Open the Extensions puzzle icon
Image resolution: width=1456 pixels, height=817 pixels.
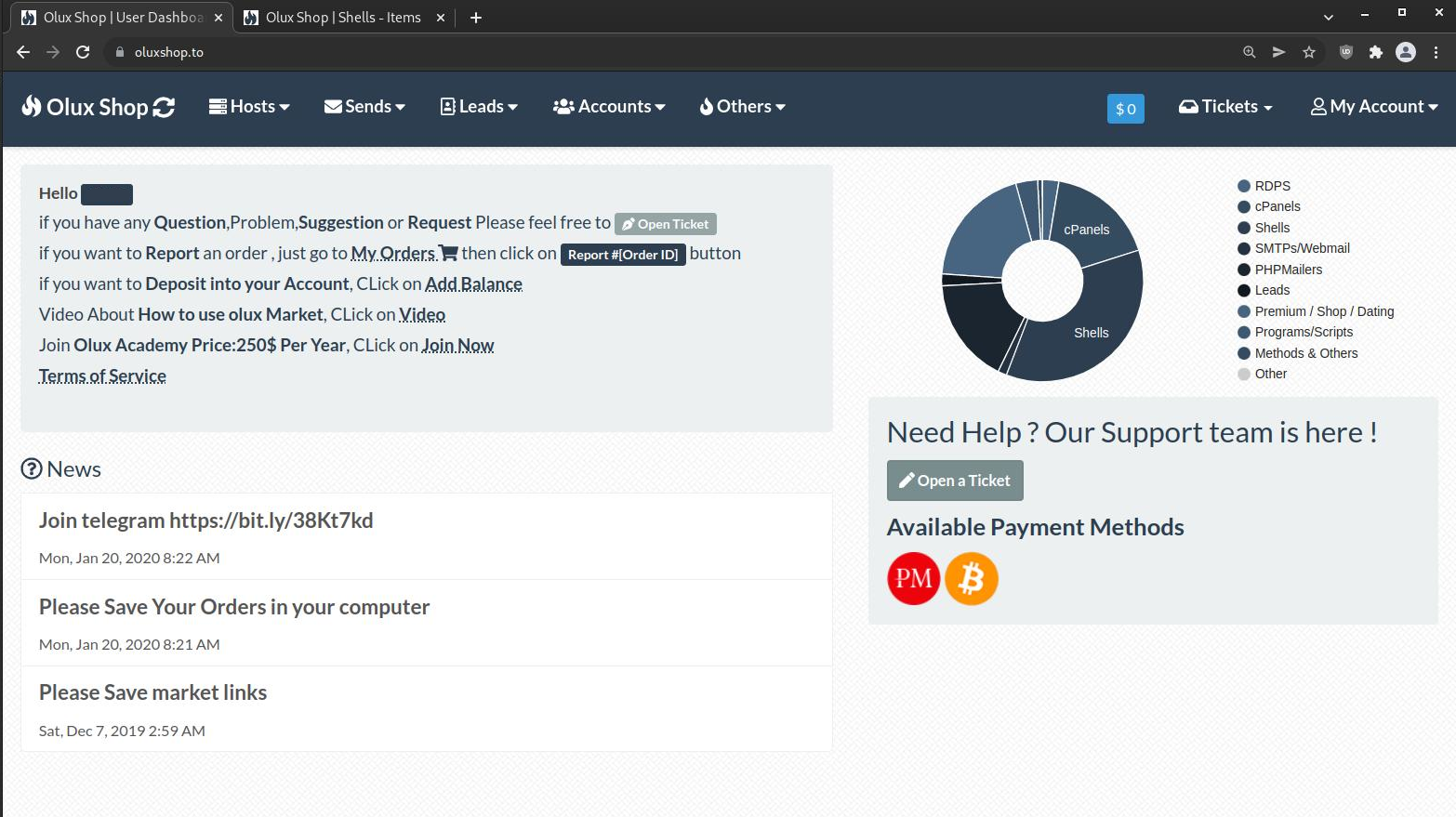click(x=1376, y=52)
